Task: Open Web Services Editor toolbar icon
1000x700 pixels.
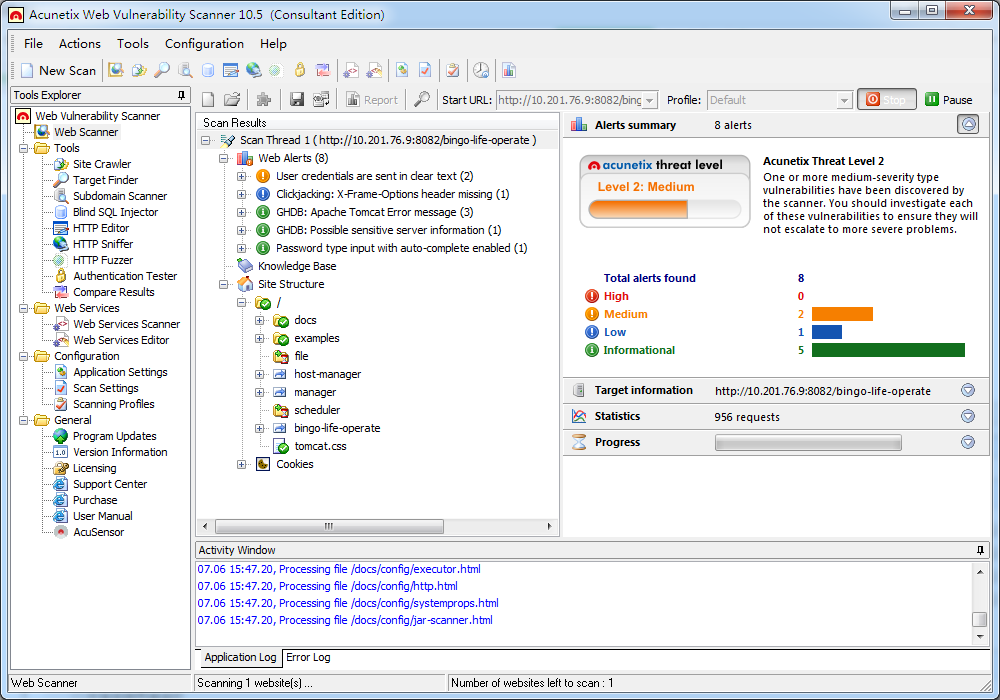Action: (374, 70)
